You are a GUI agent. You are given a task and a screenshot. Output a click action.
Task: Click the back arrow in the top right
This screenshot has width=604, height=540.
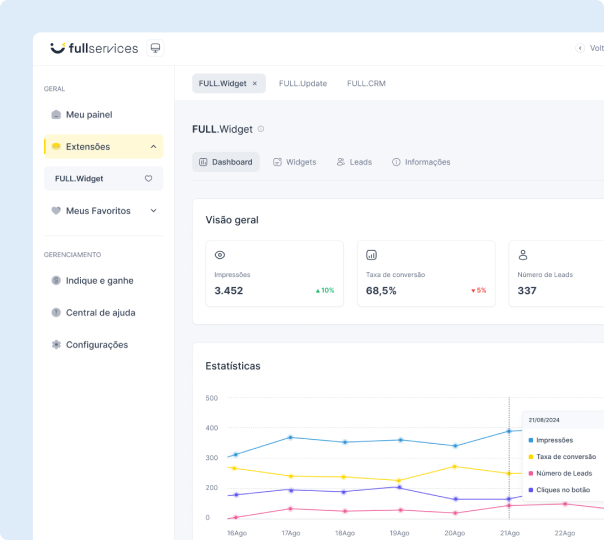tap(579, 48)
